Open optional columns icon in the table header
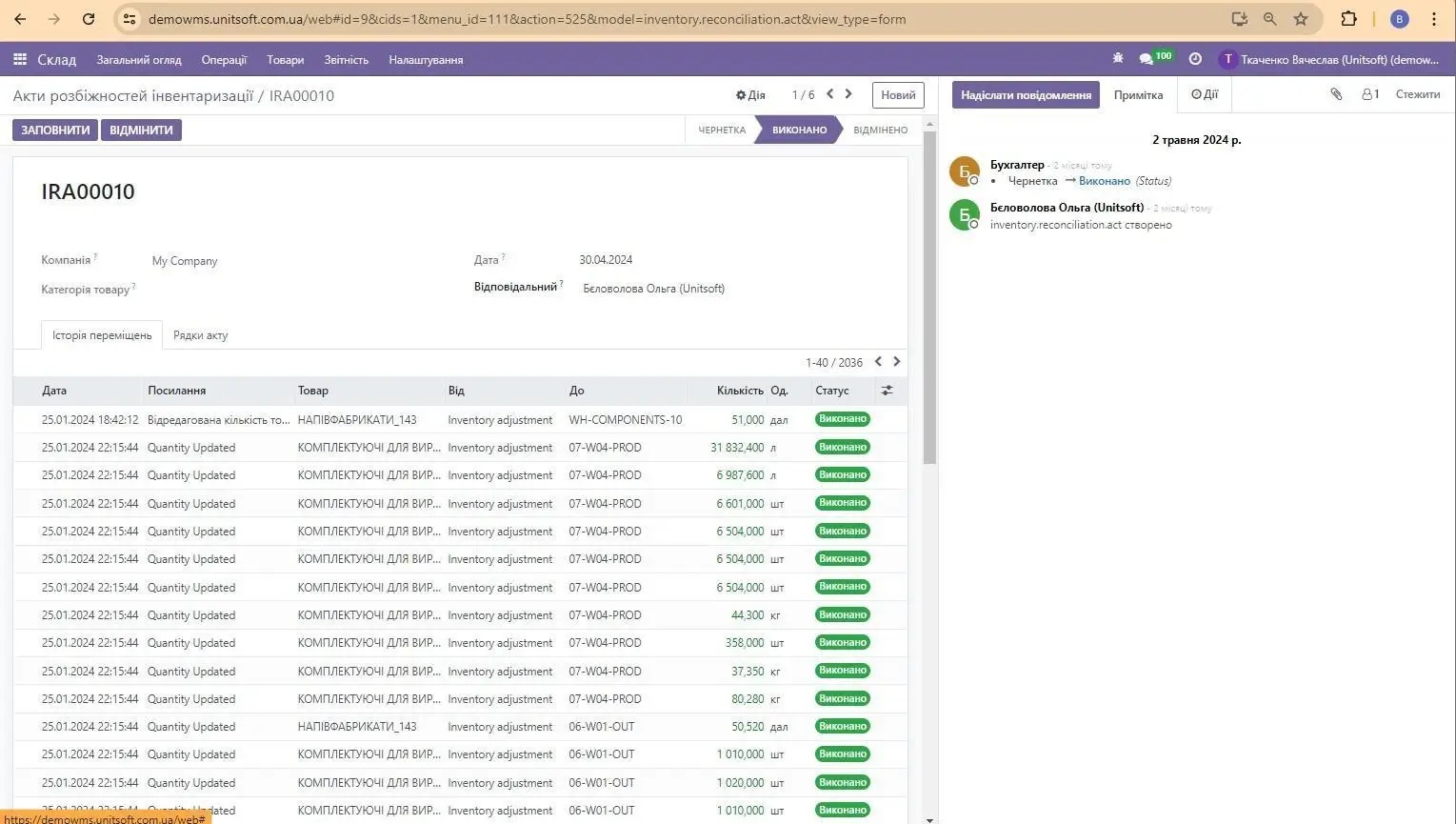Image resolution: width=1456 pixels, height=824 pixels. [886, 390]
